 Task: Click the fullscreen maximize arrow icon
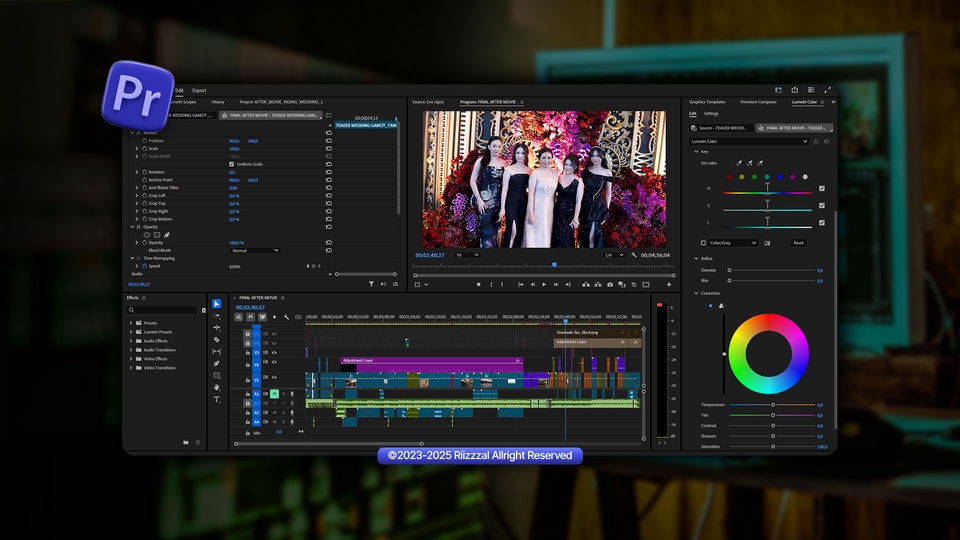[x=827, y=90]
